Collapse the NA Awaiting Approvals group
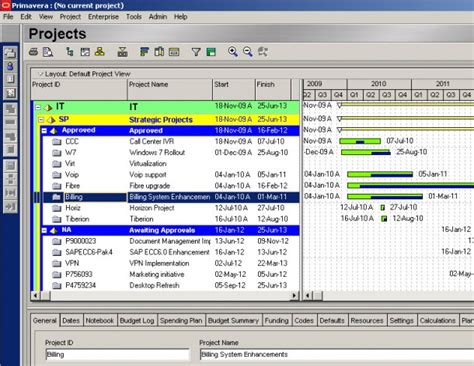The height and width of the screenshot is (366, 474). click(x=44, y=230)
